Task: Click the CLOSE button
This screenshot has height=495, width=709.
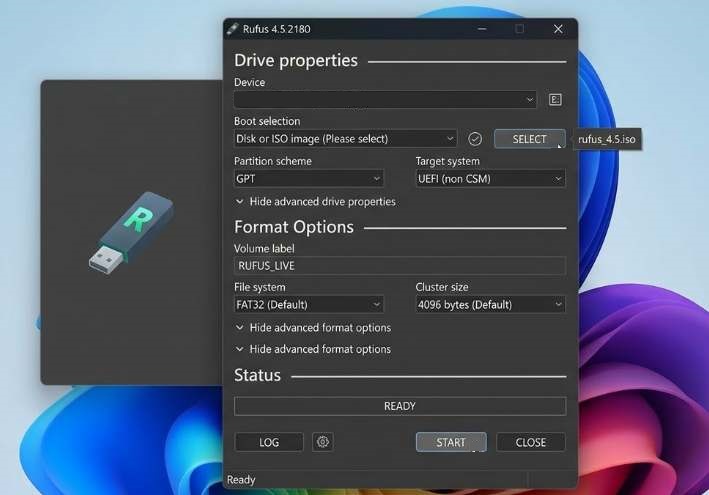Action: click(x=530, y=442)
